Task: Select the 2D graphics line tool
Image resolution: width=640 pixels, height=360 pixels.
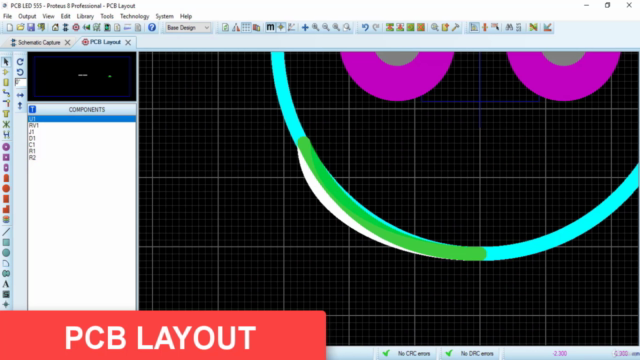Action: coord(6,232)
